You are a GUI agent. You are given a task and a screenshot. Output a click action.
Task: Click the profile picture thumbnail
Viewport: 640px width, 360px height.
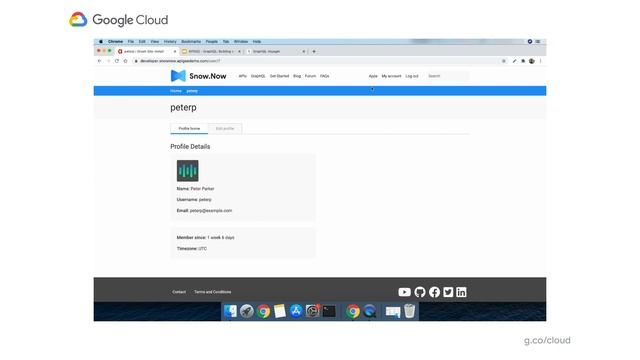(187, 171)
